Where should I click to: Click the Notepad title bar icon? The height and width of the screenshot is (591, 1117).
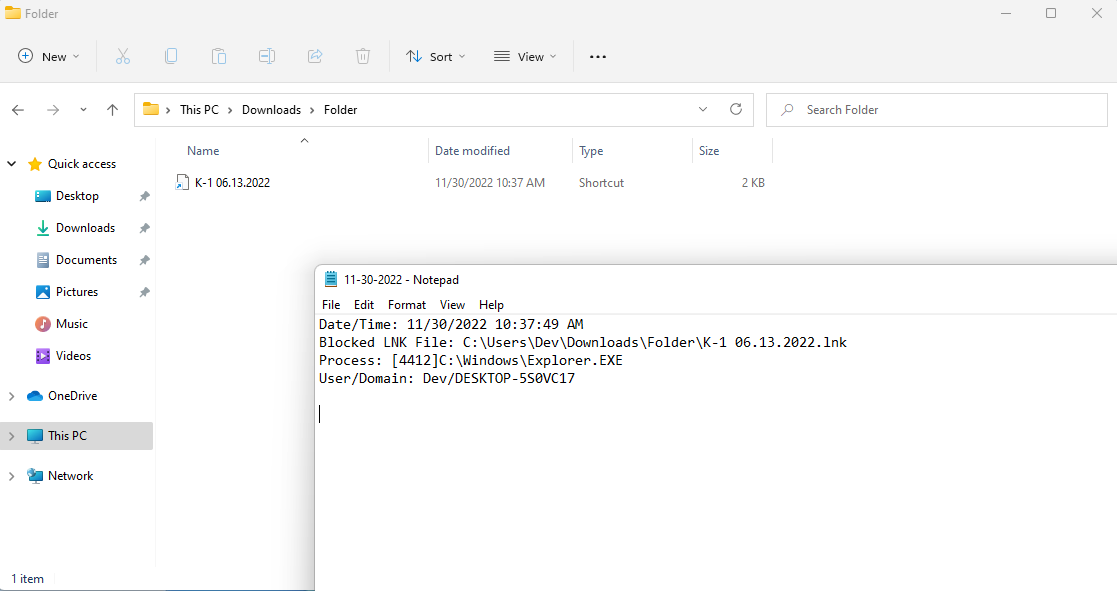pos(331,279)
